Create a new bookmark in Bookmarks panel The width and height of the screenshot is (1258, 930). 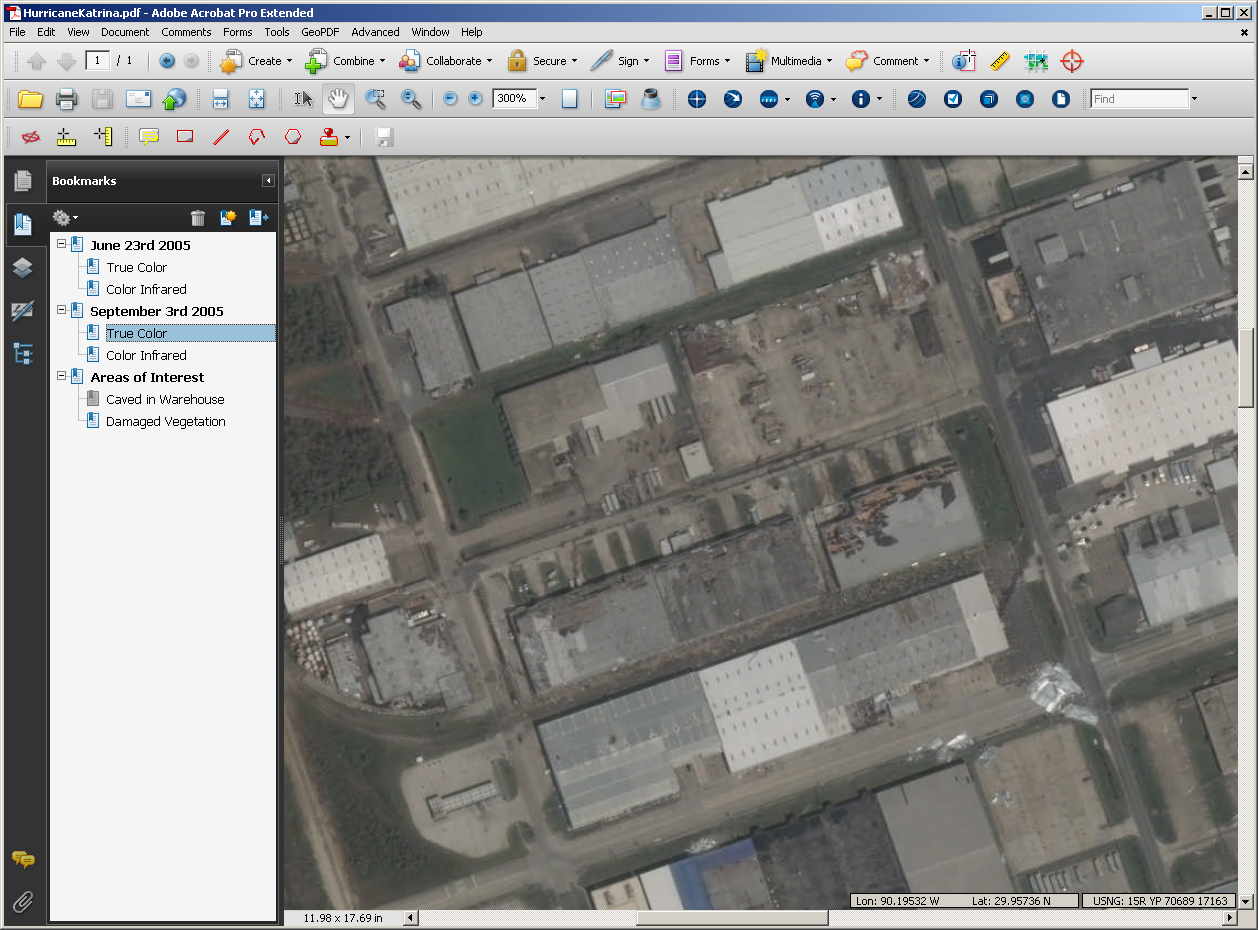tap(228, 218)
